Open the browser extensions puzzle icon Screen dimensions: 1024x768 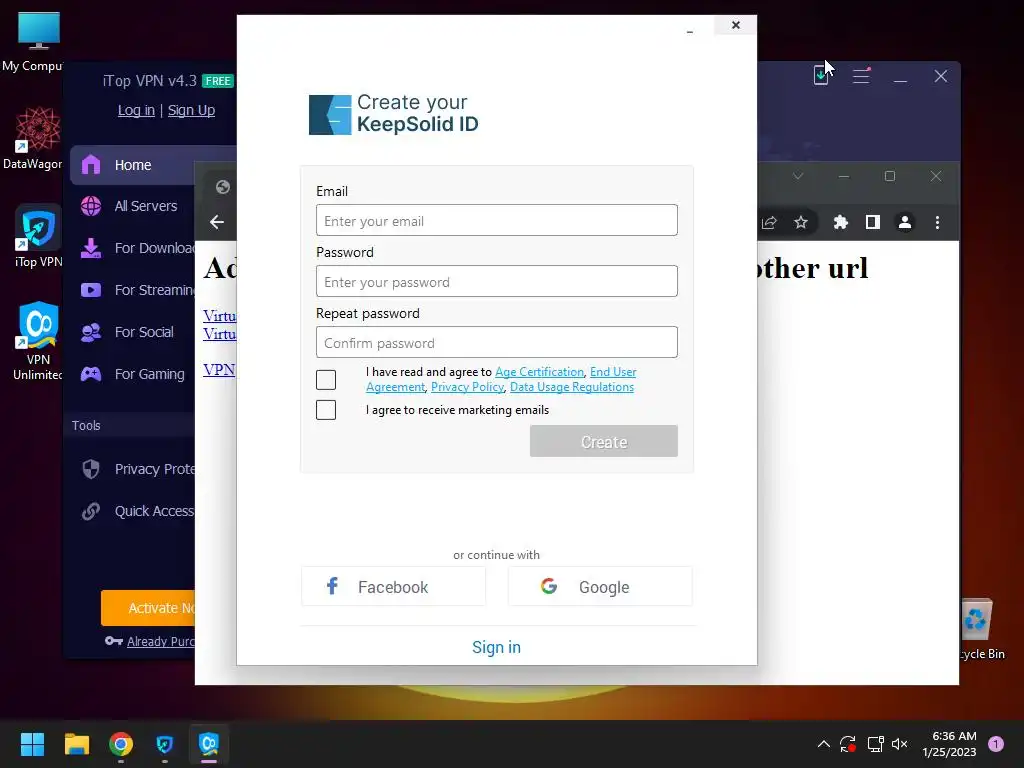coord(840,223)
